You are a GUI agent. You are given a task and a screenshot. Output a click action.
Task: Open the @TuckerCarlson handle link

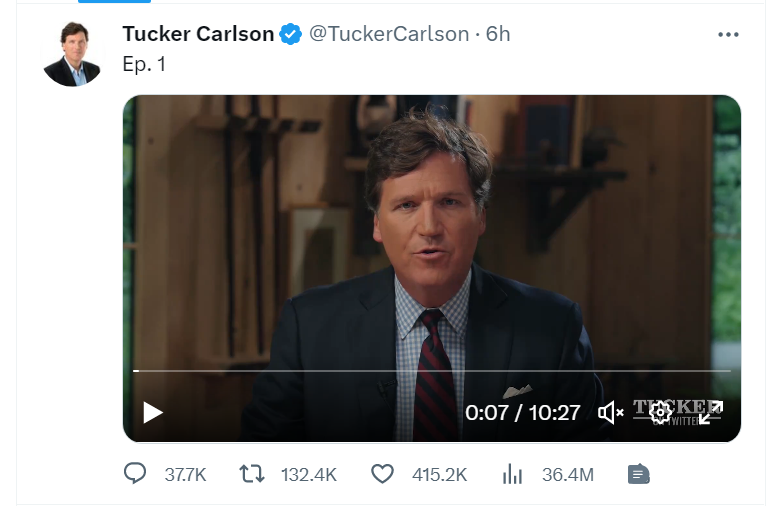(x=389, y=34)
